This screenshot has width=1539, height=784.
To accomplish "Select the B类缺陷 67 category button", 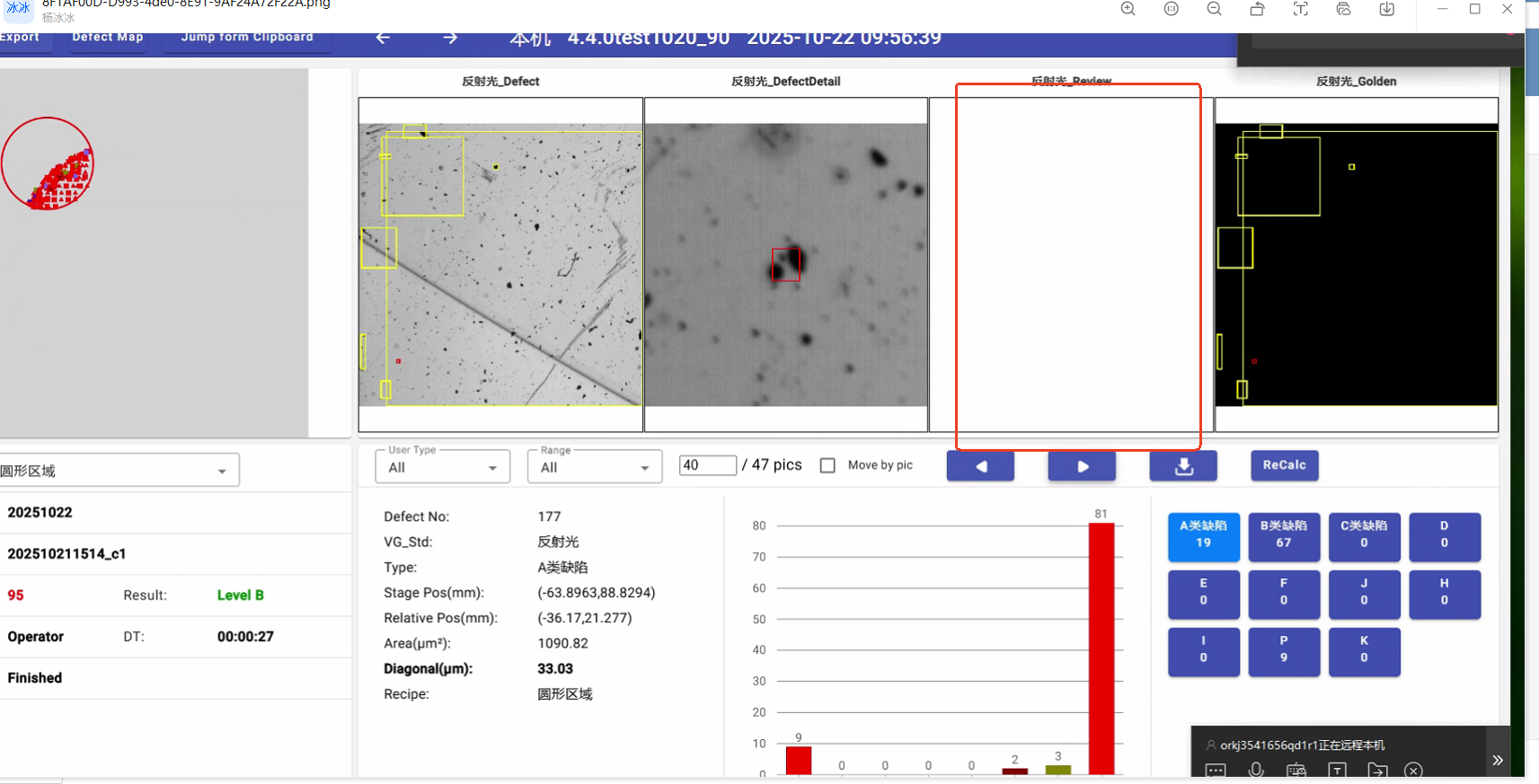I will [x=1283, y=535].
